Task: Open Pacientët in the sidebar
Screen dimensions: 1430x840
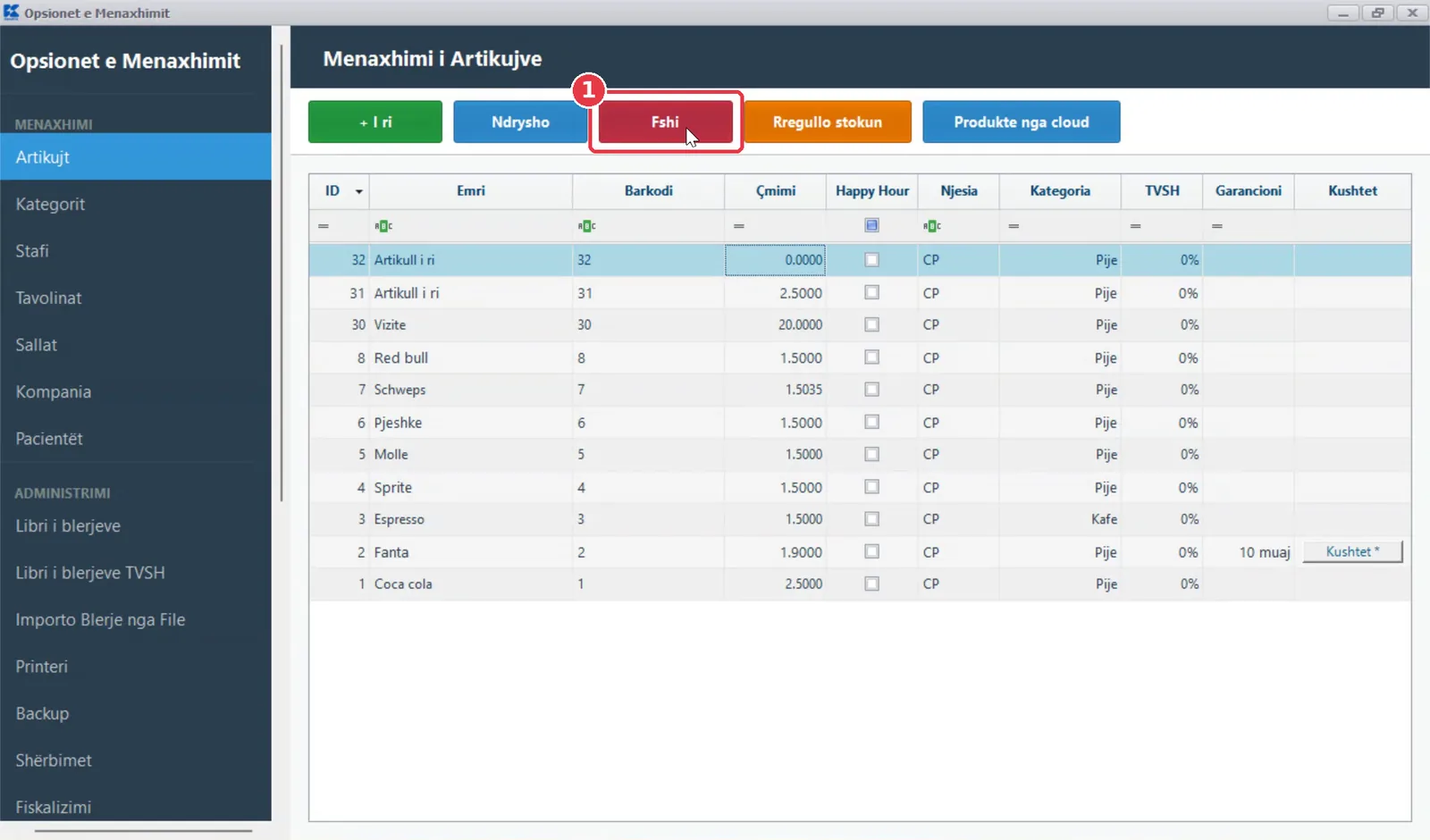Action: click(136, 439)
